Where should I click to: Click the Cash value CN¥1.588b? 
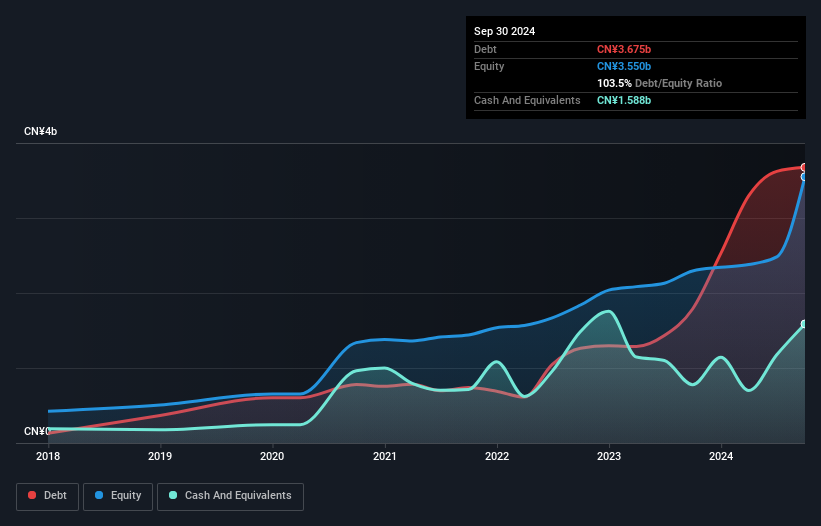tap(624, 100)
